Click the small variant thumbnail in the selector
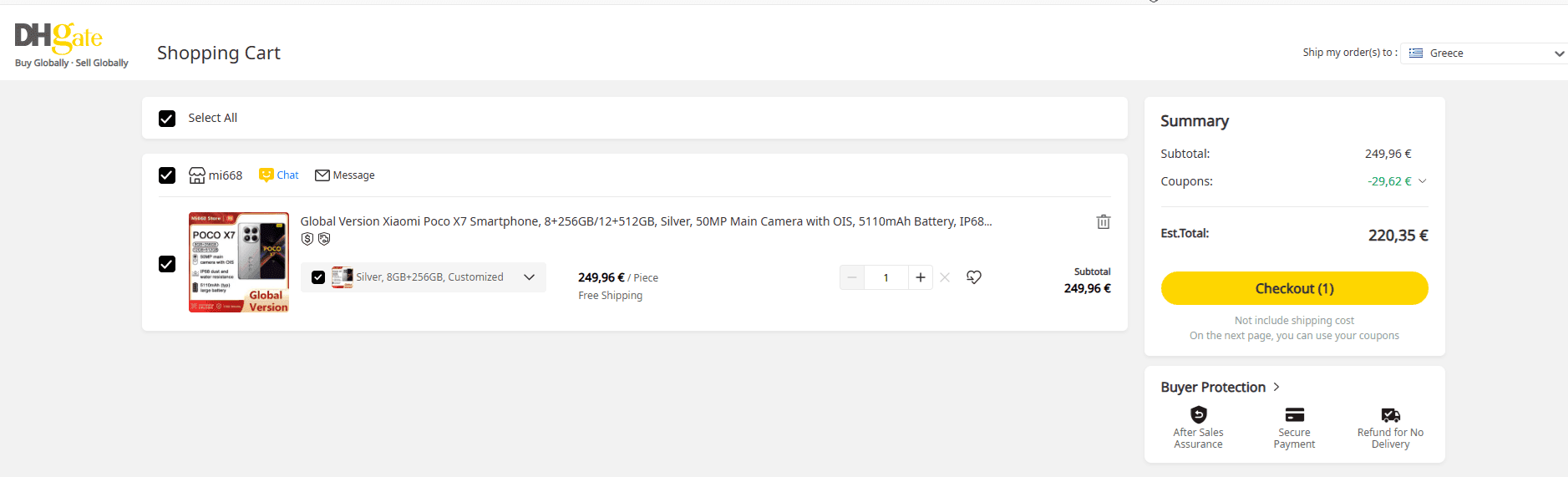This screenshot has height=477, width=1568. coord(342,277)
